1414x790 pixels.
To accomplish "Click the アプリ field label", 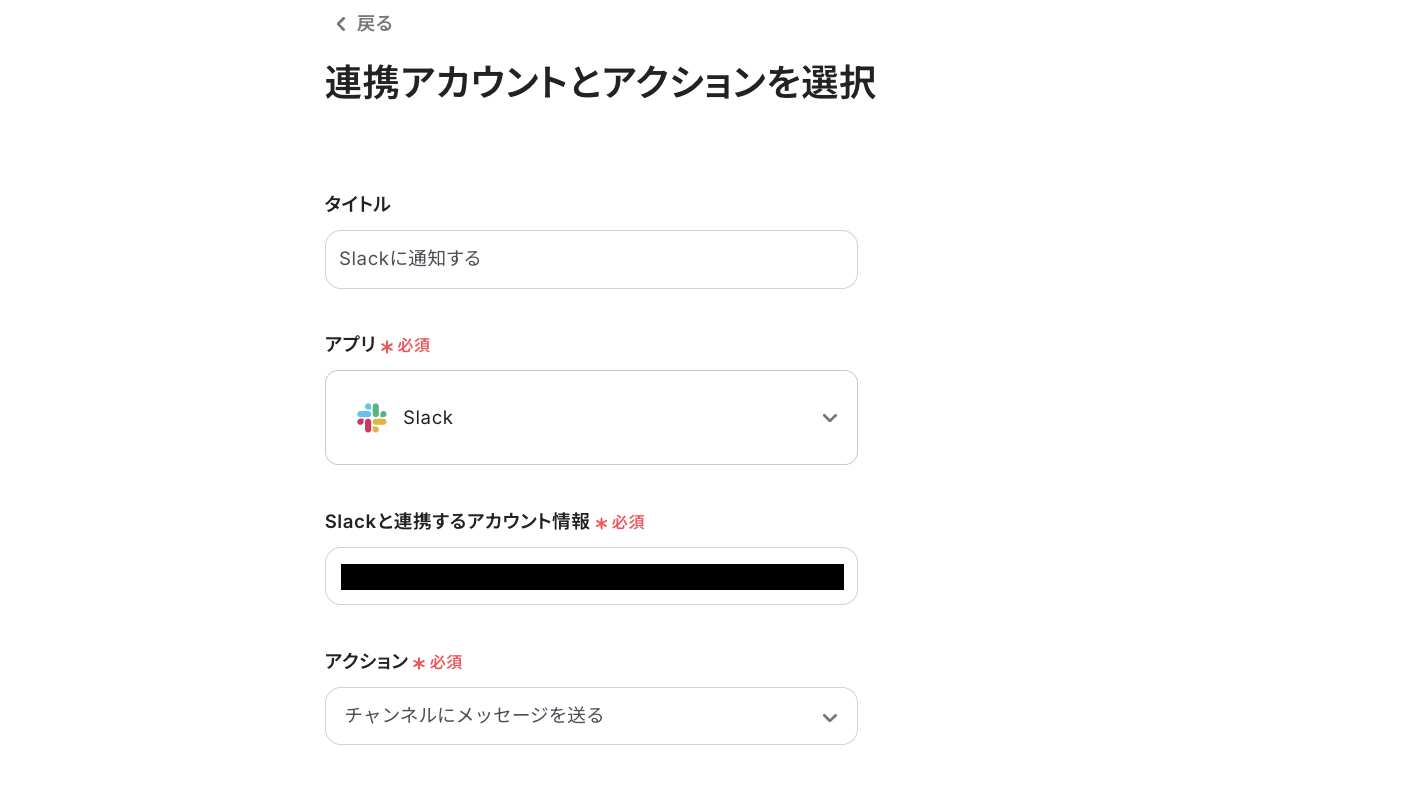I will (350, 344).
